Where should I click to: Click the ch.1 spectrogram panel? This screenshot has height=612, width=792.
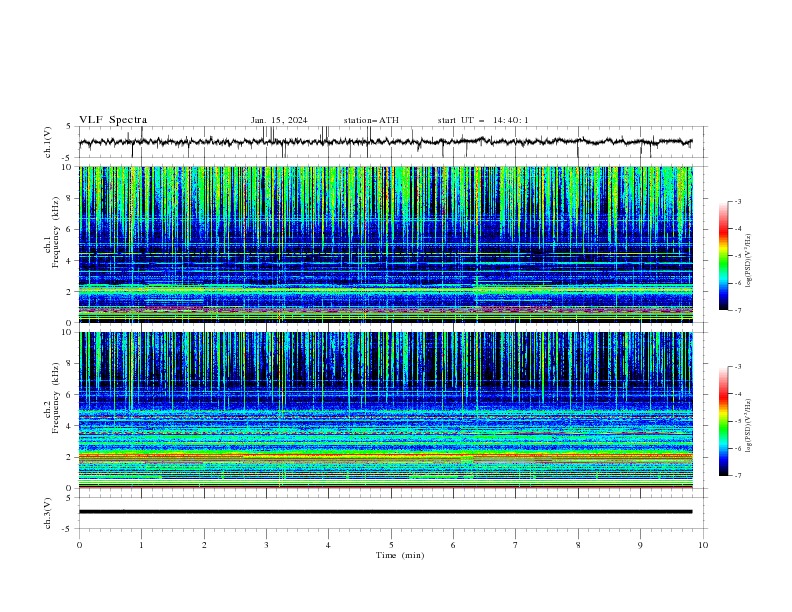pyautogui.click(x=385, y=244)
